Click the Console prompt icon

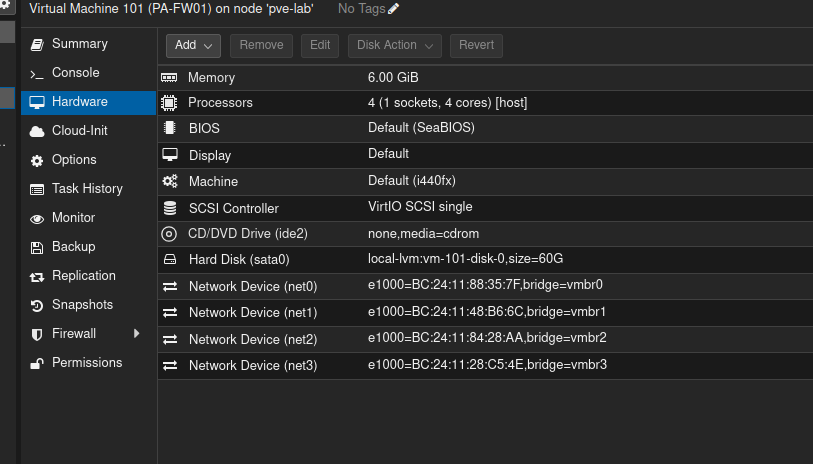(x=37, y=74)
